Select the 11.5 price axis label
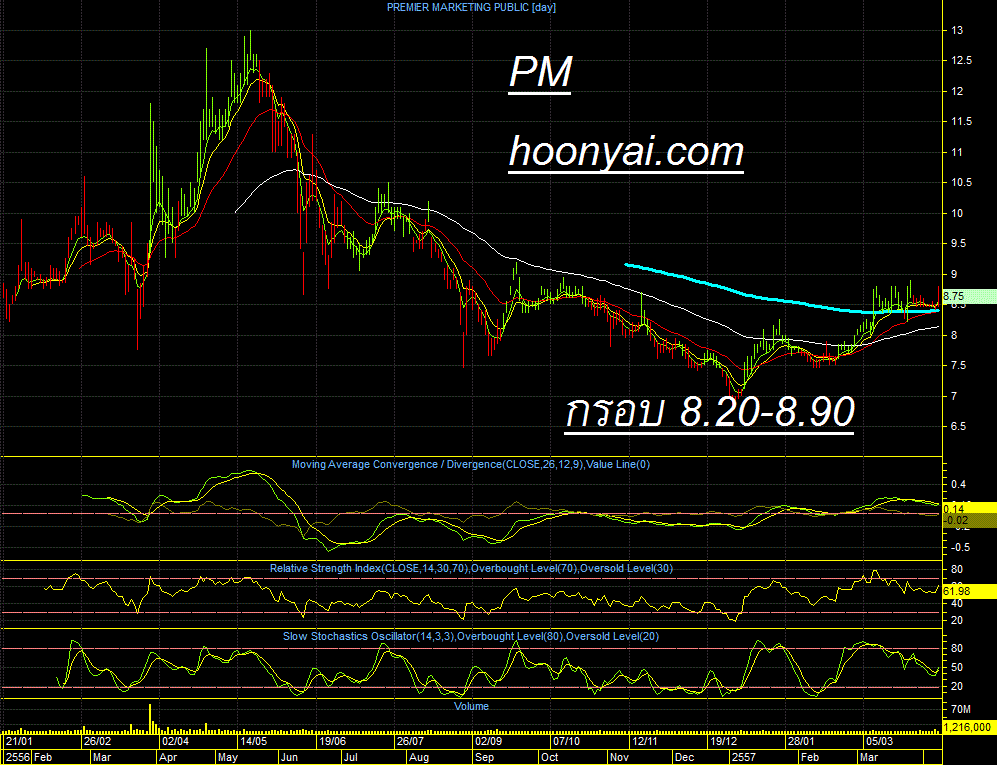 (x=961, y=121)
